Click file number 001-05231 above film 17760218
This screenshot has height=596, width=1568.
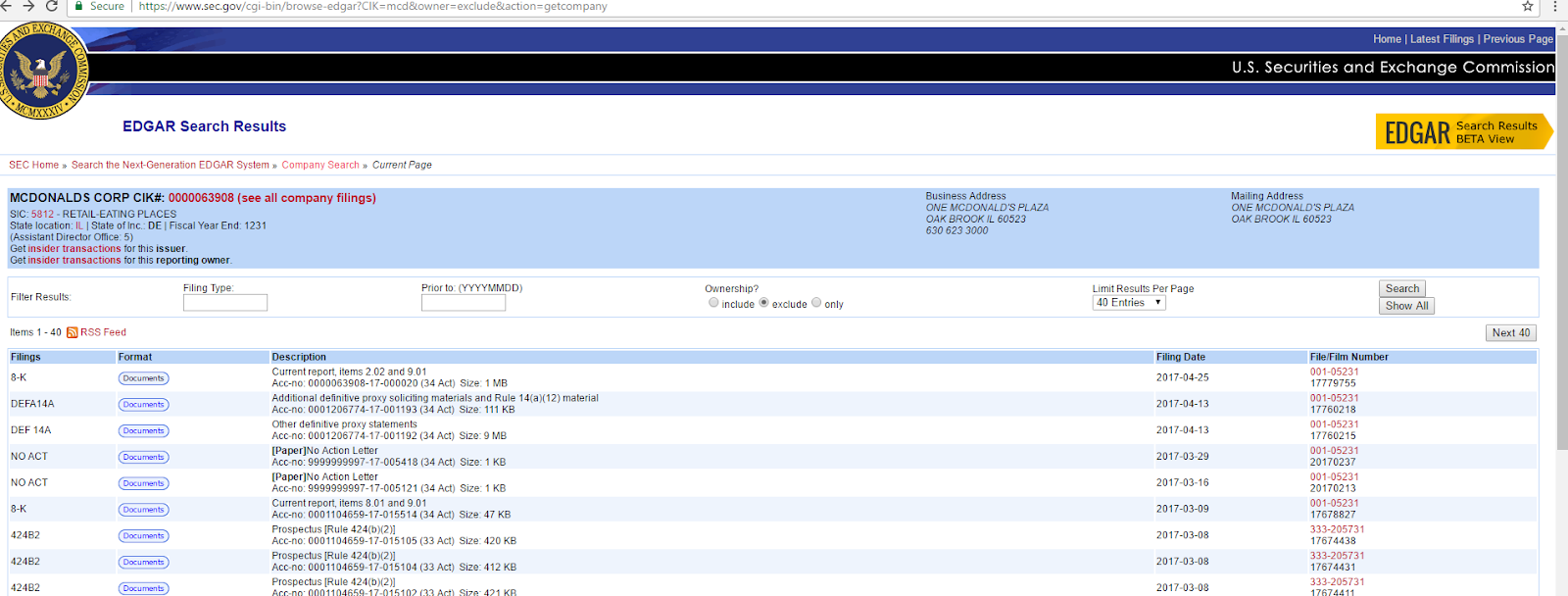tap(1335, 399)
